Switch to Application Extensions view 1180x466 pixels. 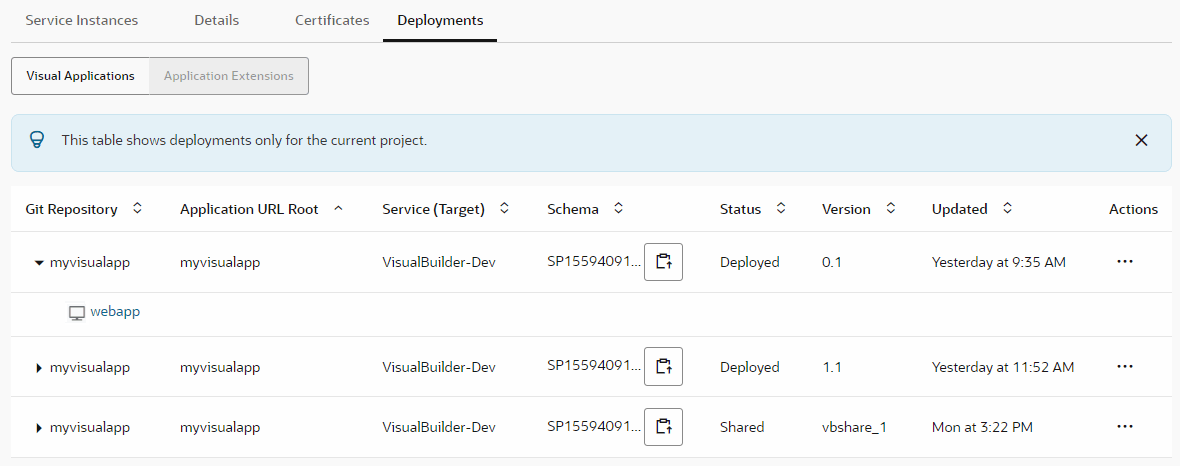coord(228,76)
